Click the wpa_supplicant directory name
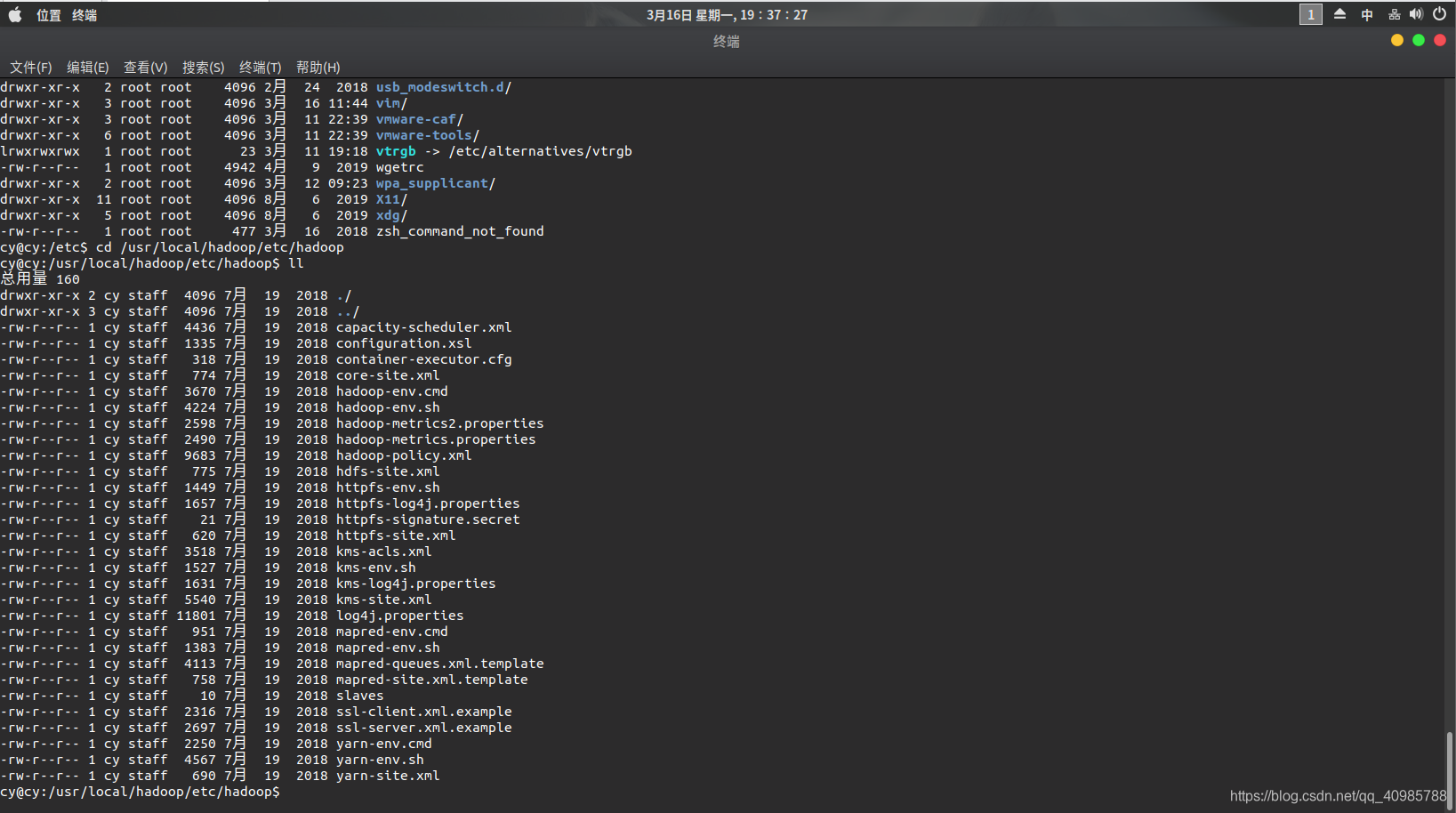 pos(432,183)
